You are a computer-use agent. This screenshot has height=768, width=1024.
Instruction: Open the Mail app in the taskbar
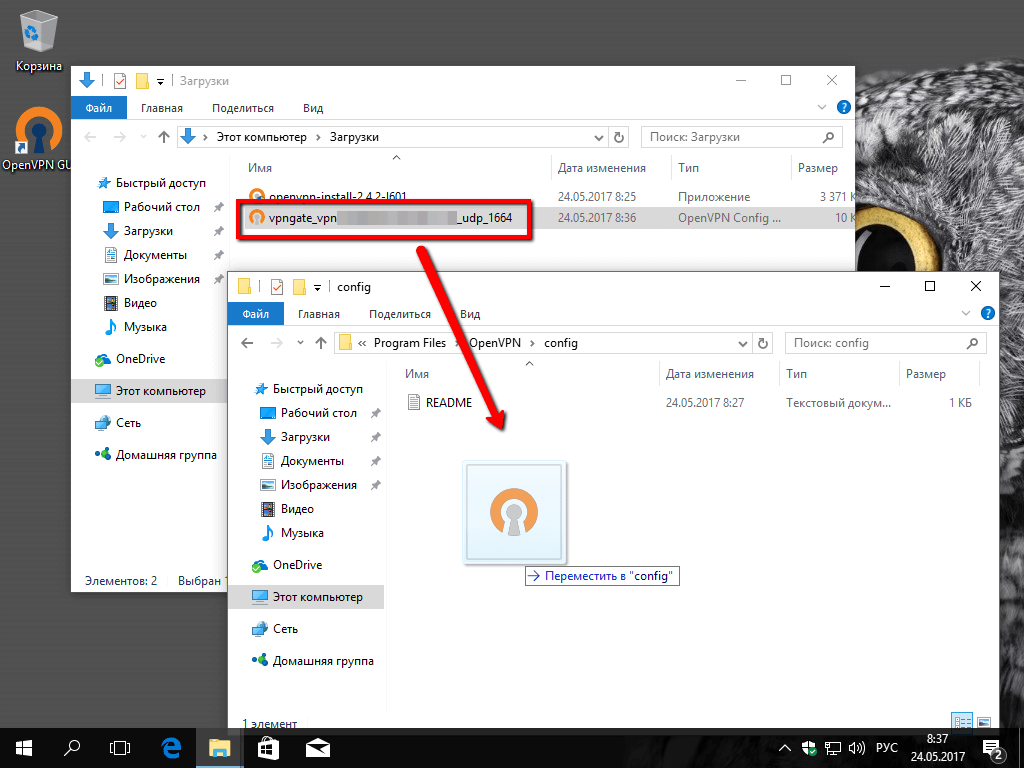318,747
